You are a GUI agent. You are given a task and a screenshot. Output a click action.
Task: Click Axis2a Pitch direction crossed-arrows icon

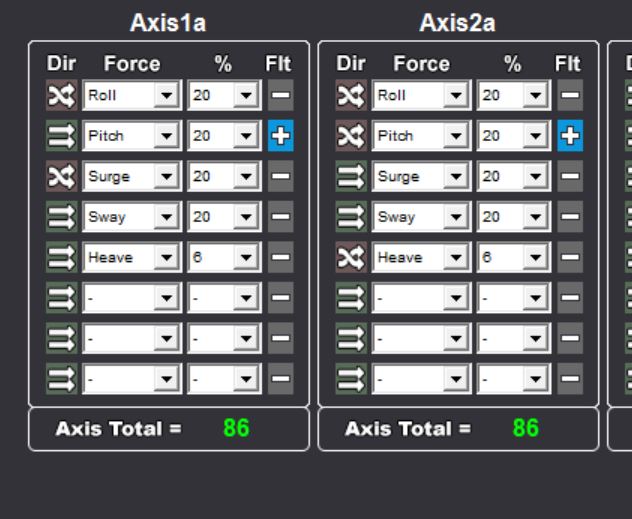351,135
